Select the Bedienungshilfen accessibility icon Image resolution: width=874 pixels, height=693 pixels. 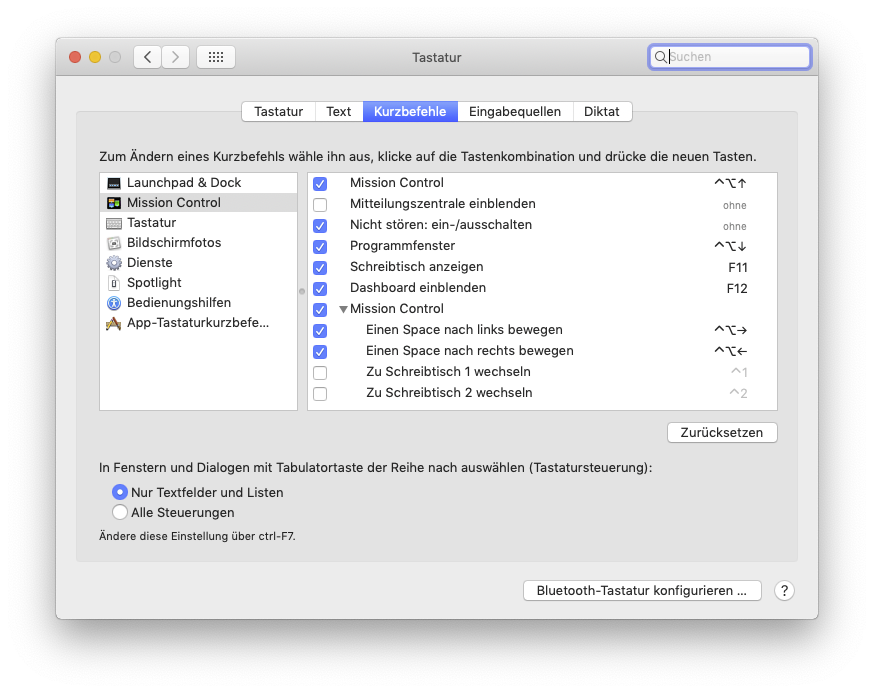click(x=114, y=303)
